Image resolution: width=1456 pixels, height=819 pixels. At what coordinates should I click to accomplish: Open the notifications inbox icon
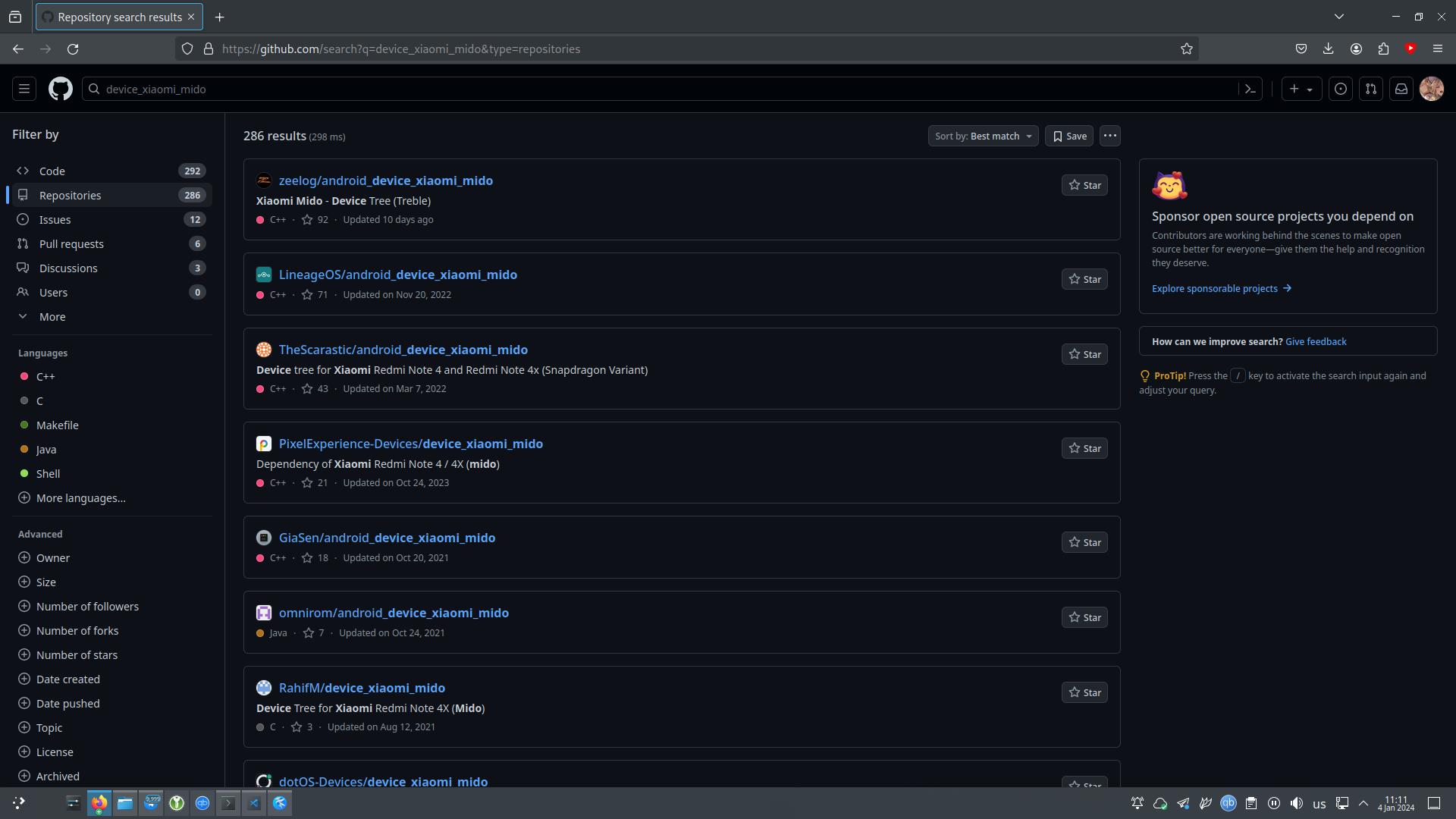(1401, 89)
